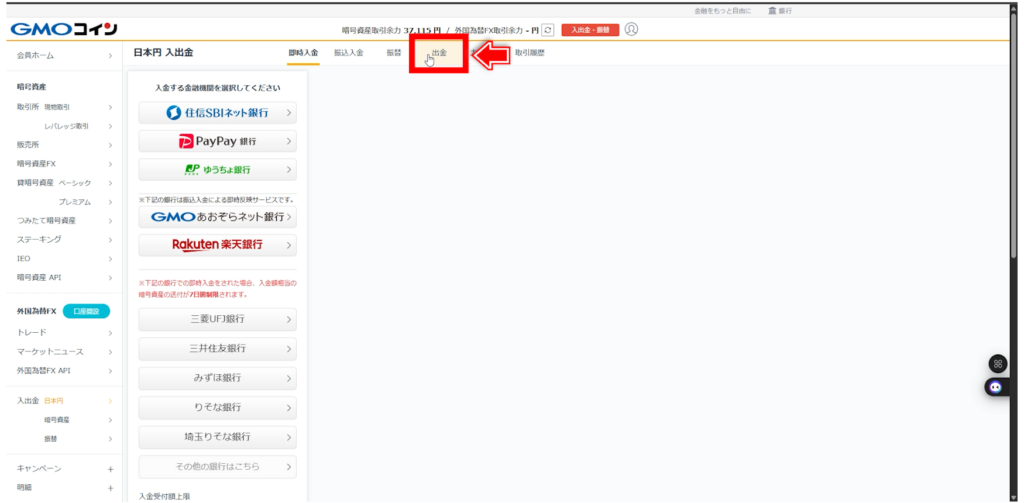Screen dimensions: 1024x503
Task: Select 住信SBIネット銀行 for deposit
Action: (217, 113)
